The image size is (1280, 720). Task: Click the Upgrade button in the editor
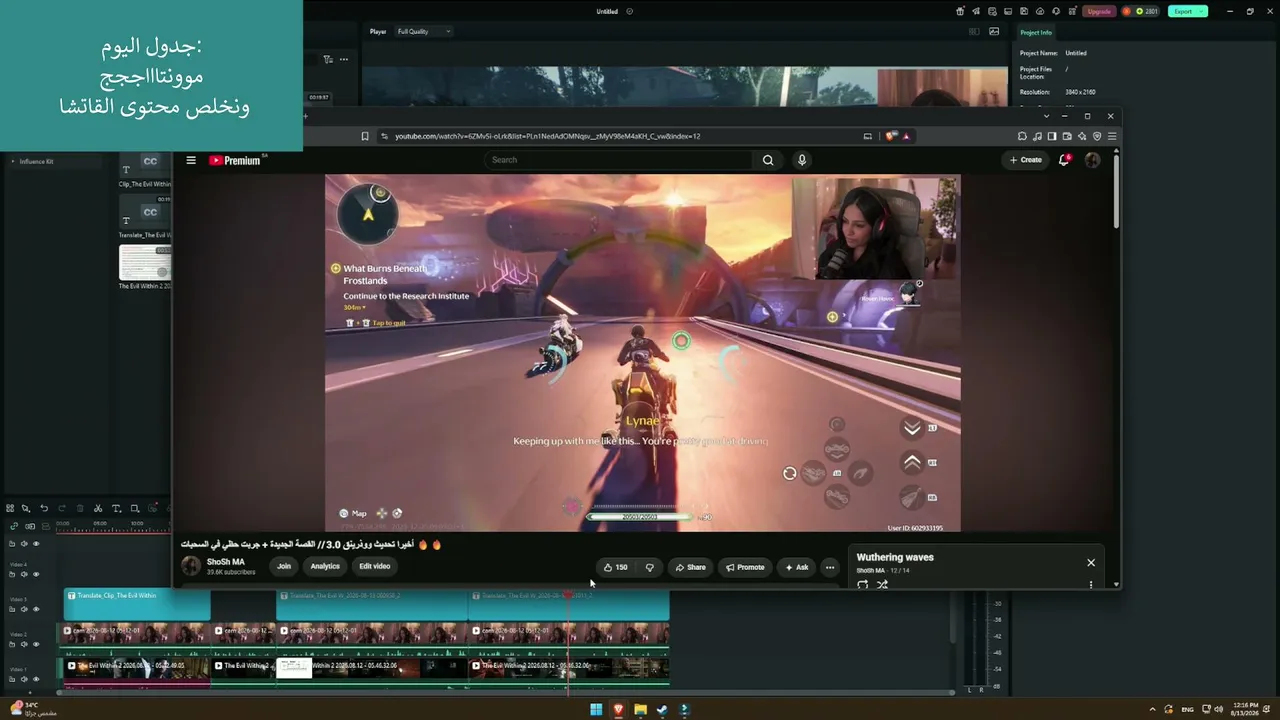coord(1099,11)
